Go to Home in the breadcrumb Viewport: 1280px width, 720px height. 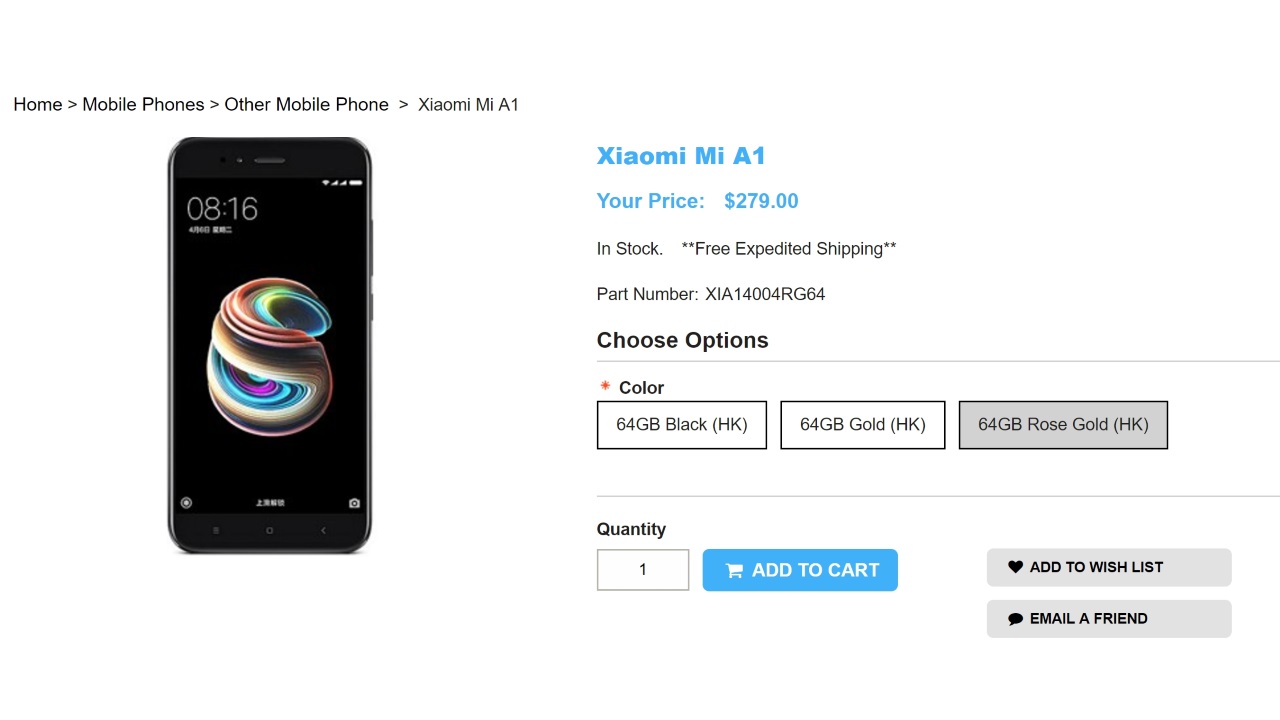38,105
